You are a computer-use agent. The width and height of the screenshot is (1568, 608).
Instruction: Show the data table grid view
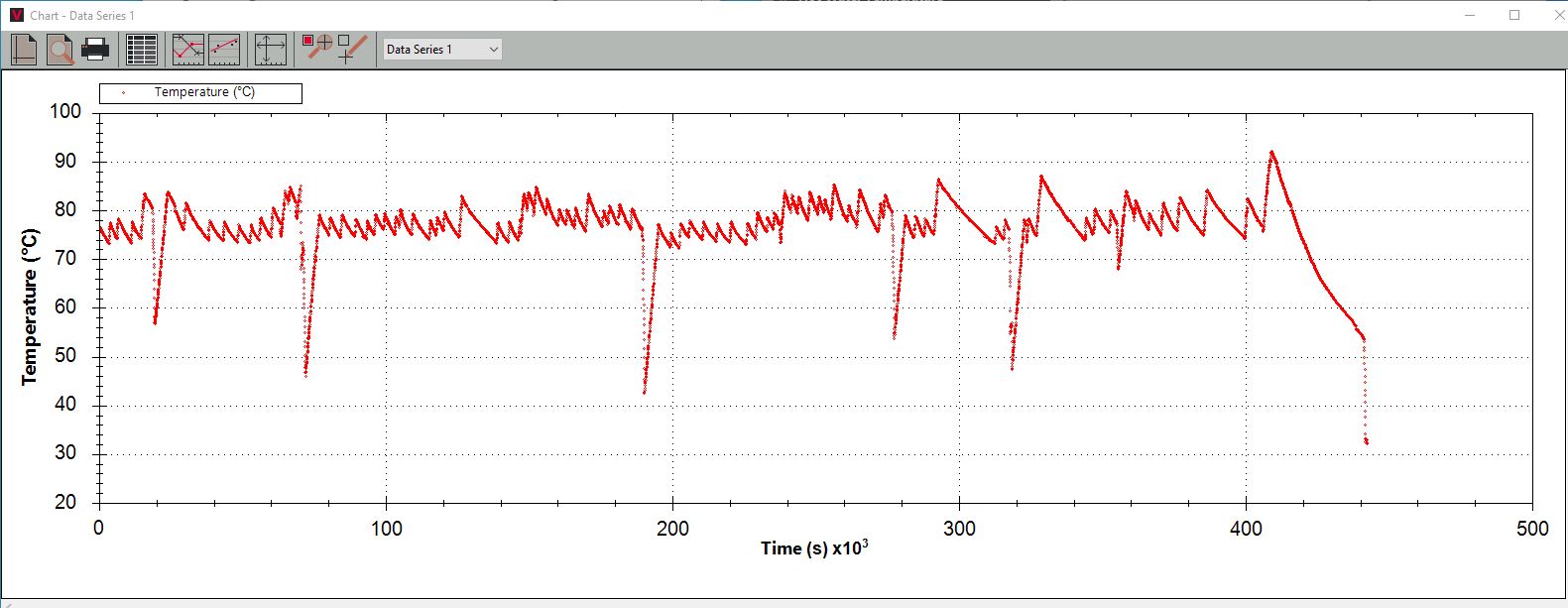click(x=142, y=49)
